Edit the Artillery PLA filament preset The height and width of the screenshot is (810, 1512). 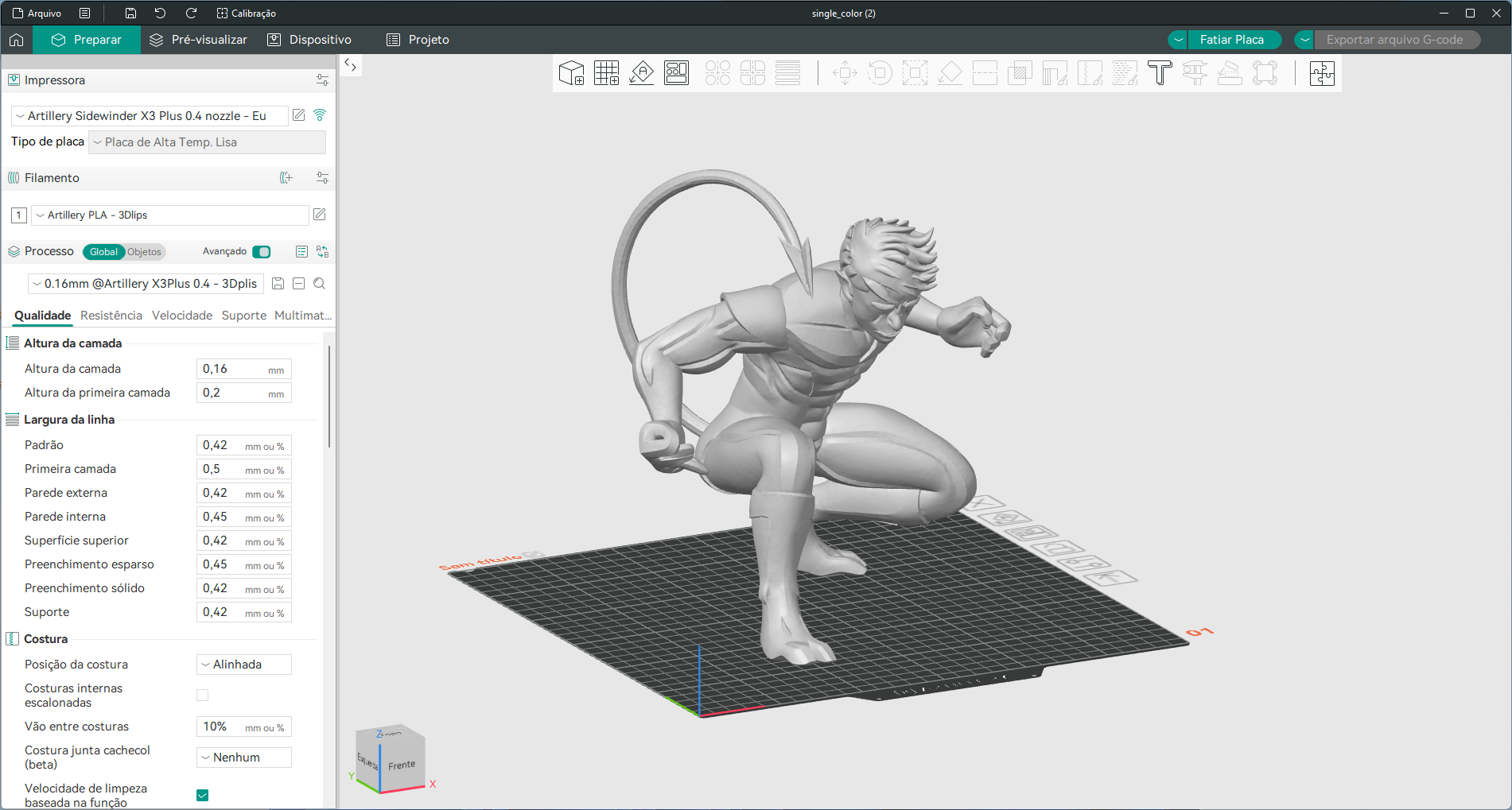tap(320, 215)
